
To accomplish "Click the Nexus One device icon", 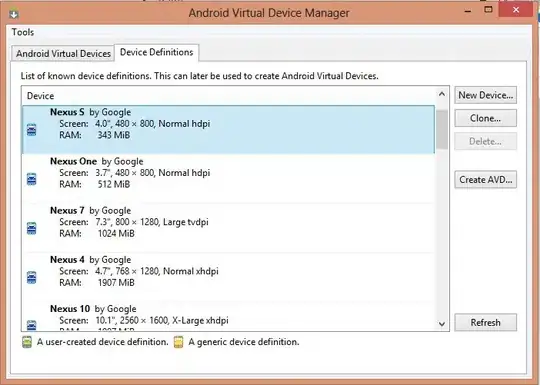I will point(31,179).
